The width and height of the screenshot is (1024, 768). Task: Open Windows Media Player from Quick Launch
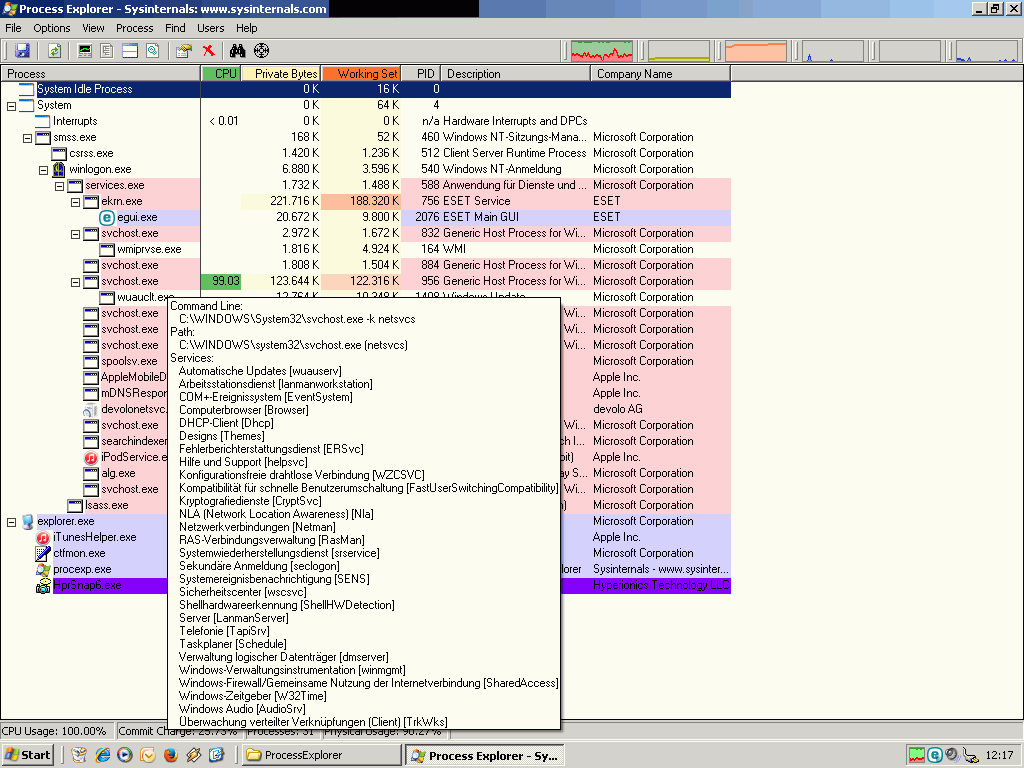[125, 755]
